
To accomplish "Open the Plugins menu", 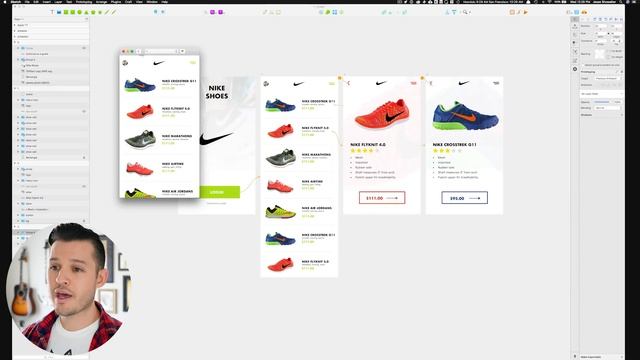I will pyautogui.click(x=116, y=2).
